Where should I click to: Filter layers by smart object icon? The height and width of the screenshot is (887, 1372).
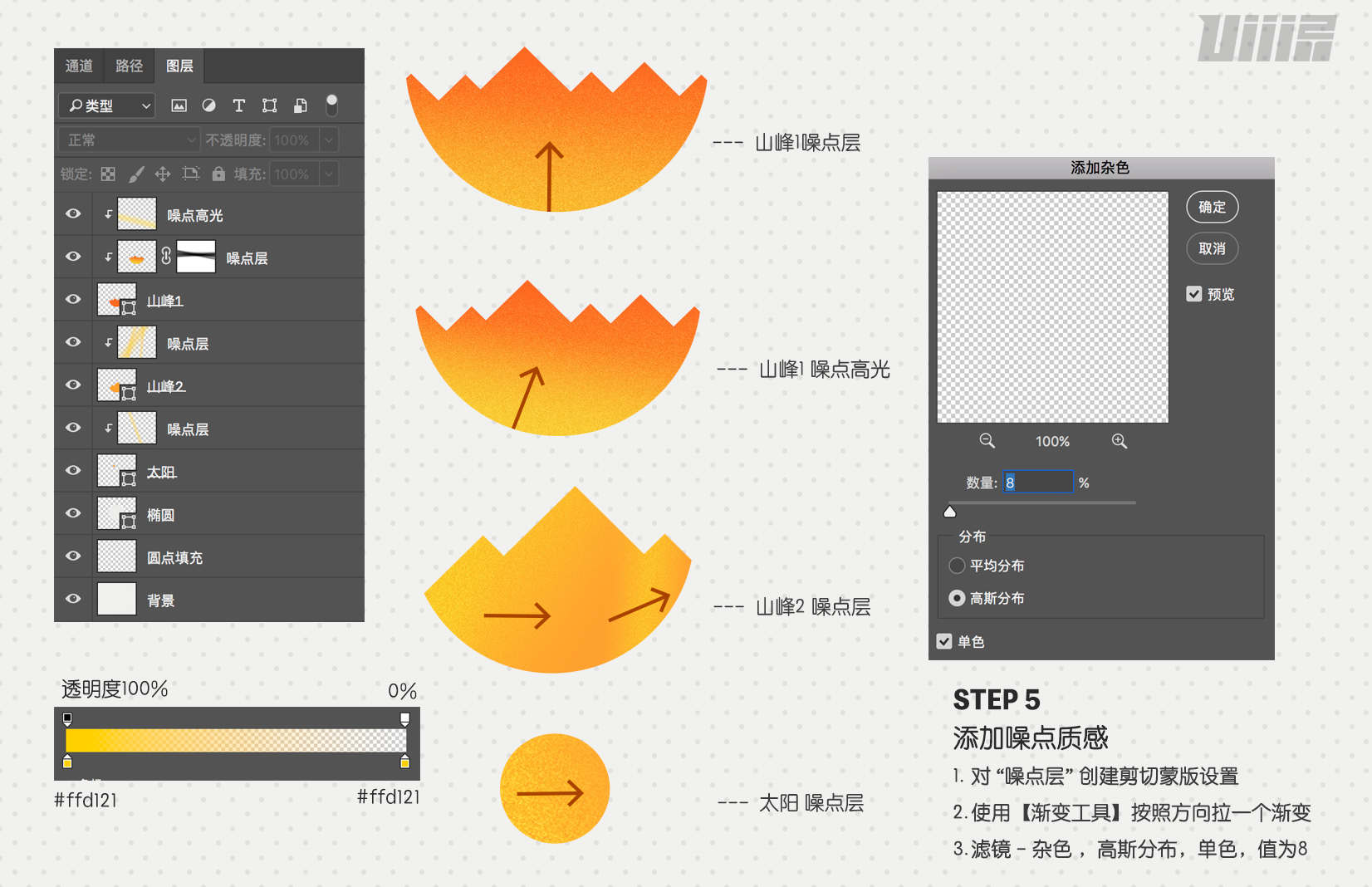[301, 105]
